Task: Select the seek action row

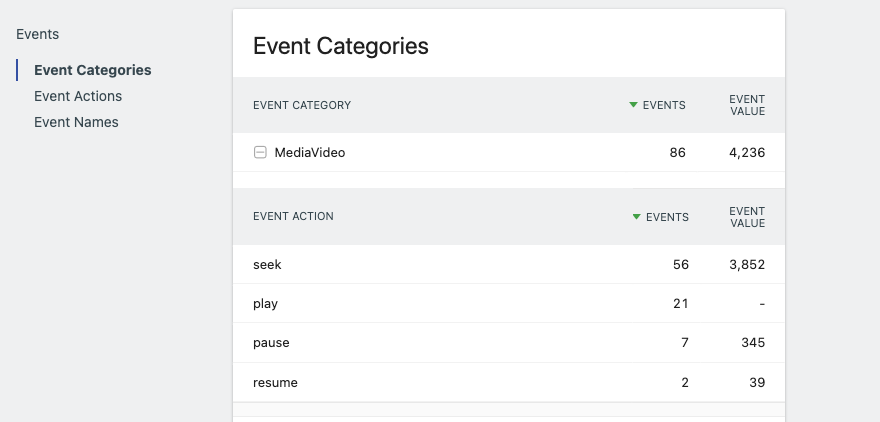Action: 261,265
